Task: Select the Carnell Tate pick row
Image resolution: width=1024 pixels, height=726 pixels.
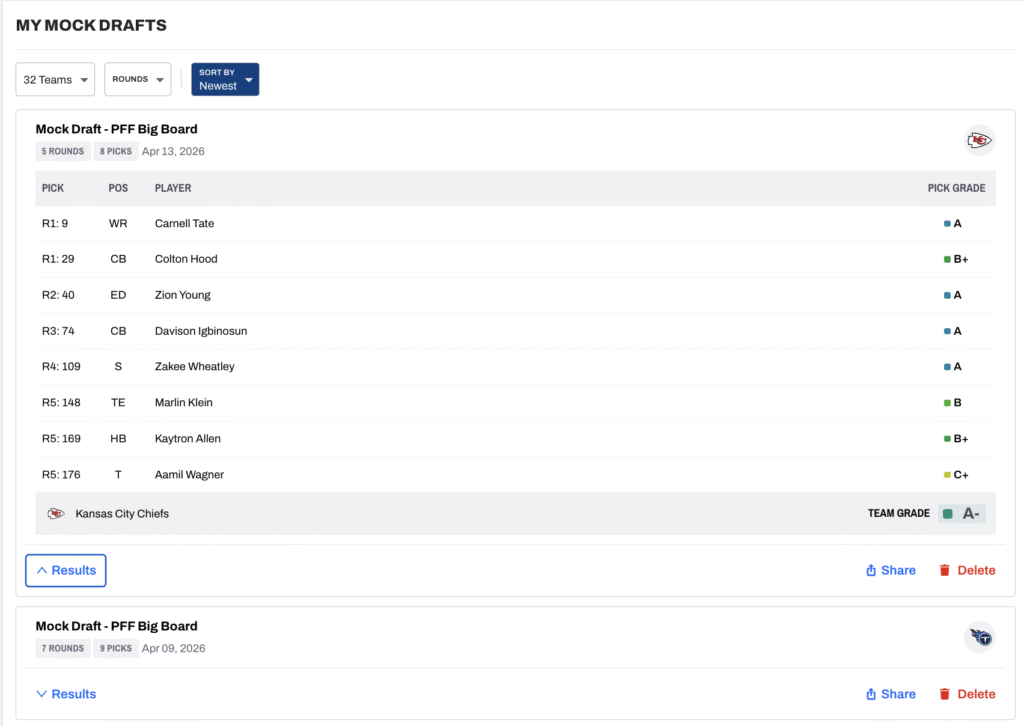Action: [184, 224]
